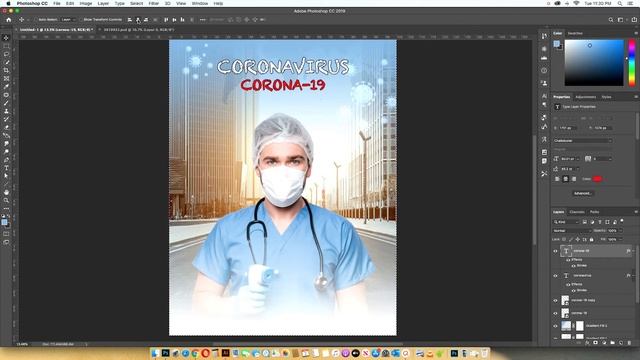Select the Move tool in toolbox

point(6,38)
